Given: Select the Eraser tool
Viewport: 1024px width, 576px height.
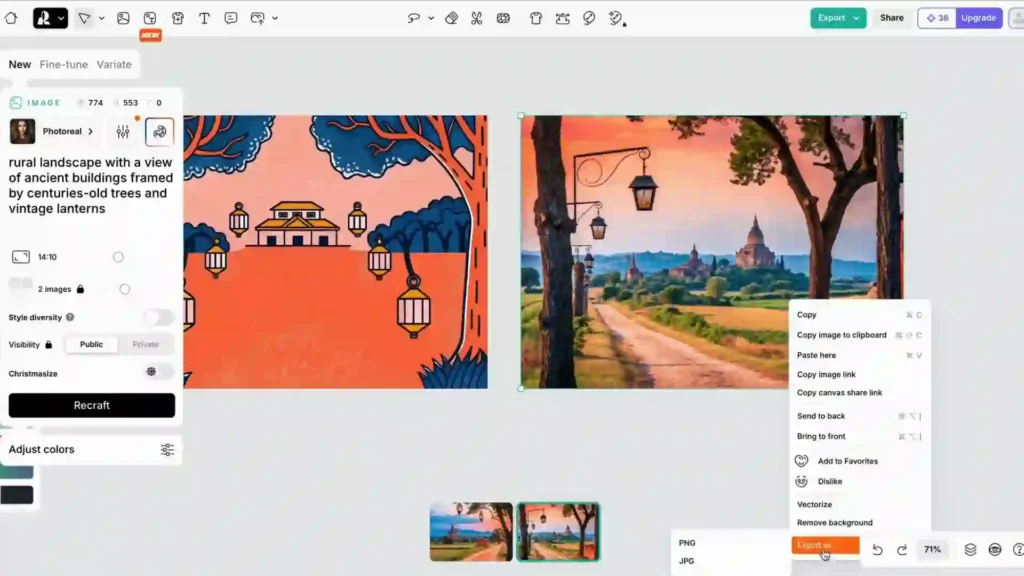Looking at the screenshot, I should [x=452, y=18].
